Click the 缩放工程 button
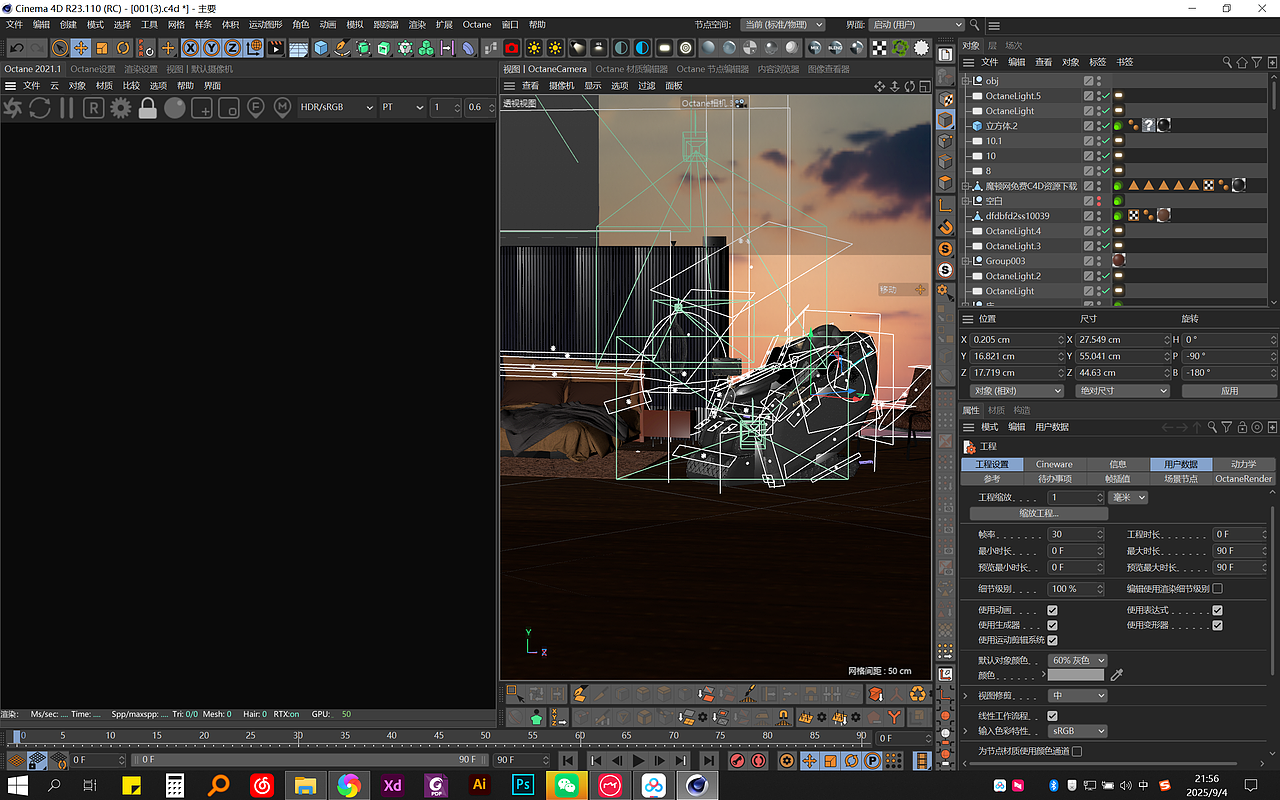Viewport: 1280px width, 800px height. (x=1039, y=513)
